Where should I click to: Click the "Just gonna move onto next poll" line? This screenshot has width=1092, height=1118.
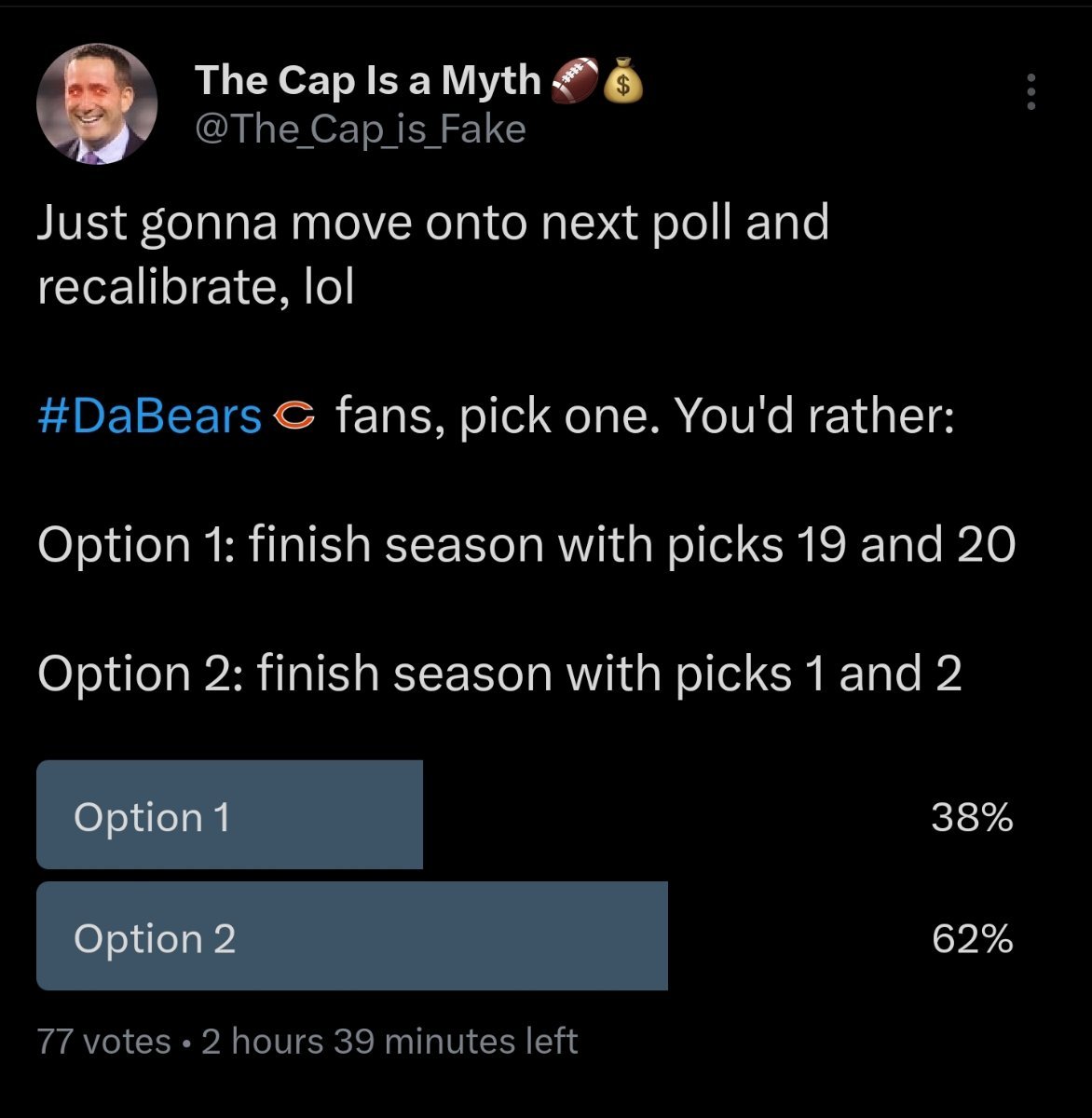[x=433, y=224]
